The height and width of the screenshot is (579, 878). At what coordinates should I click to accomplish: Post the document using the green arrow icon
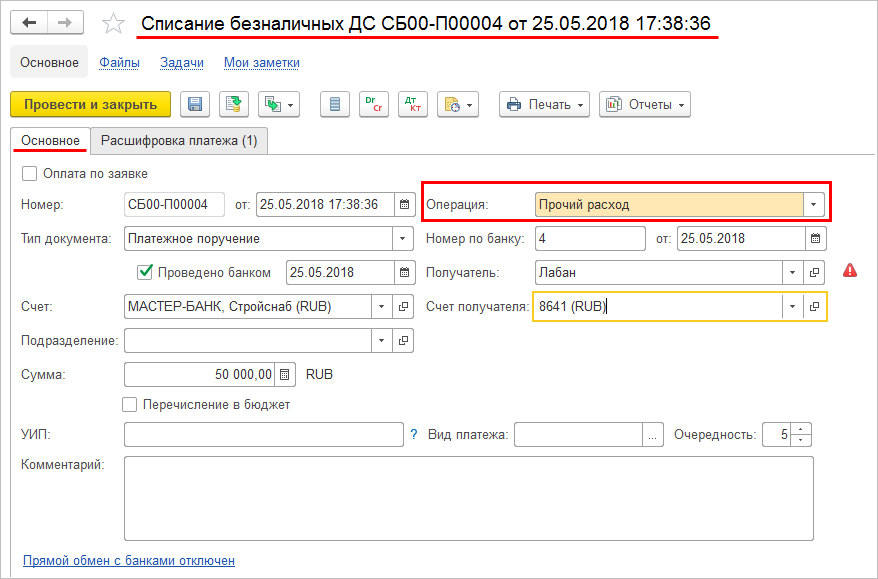(x=233, y=105)
